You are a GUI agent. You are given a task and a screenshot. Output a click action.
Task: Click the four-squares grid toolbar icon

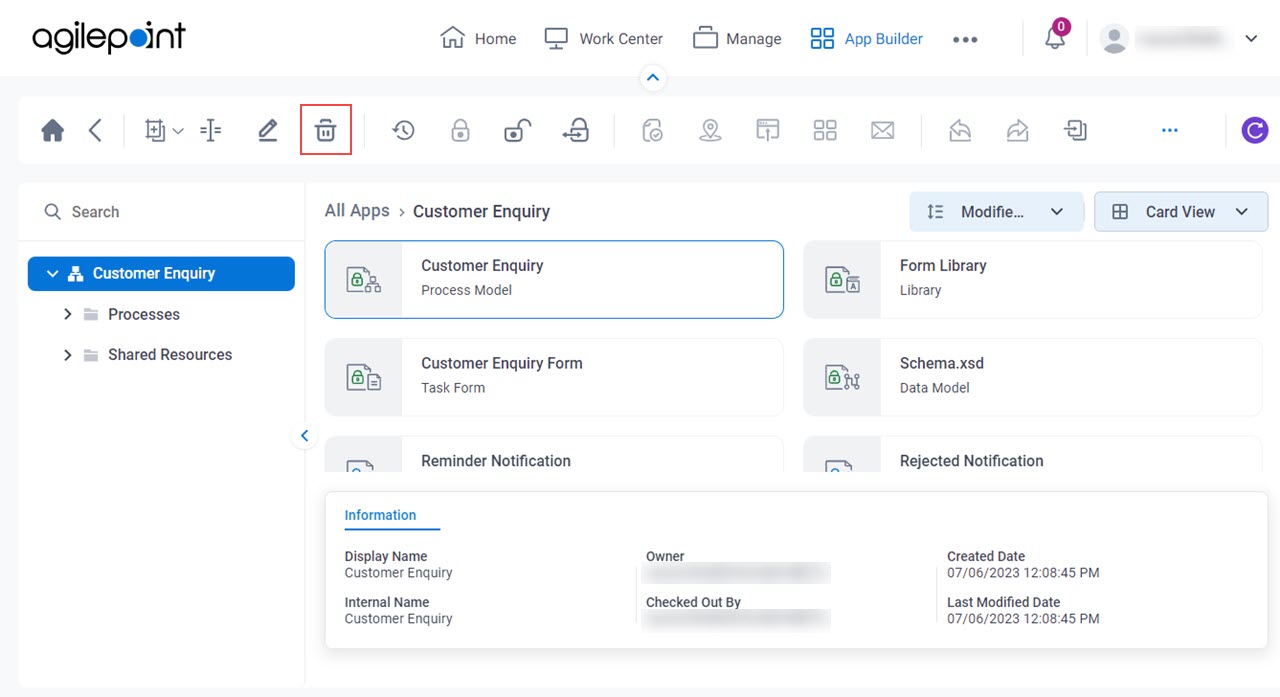pos(825,130)
